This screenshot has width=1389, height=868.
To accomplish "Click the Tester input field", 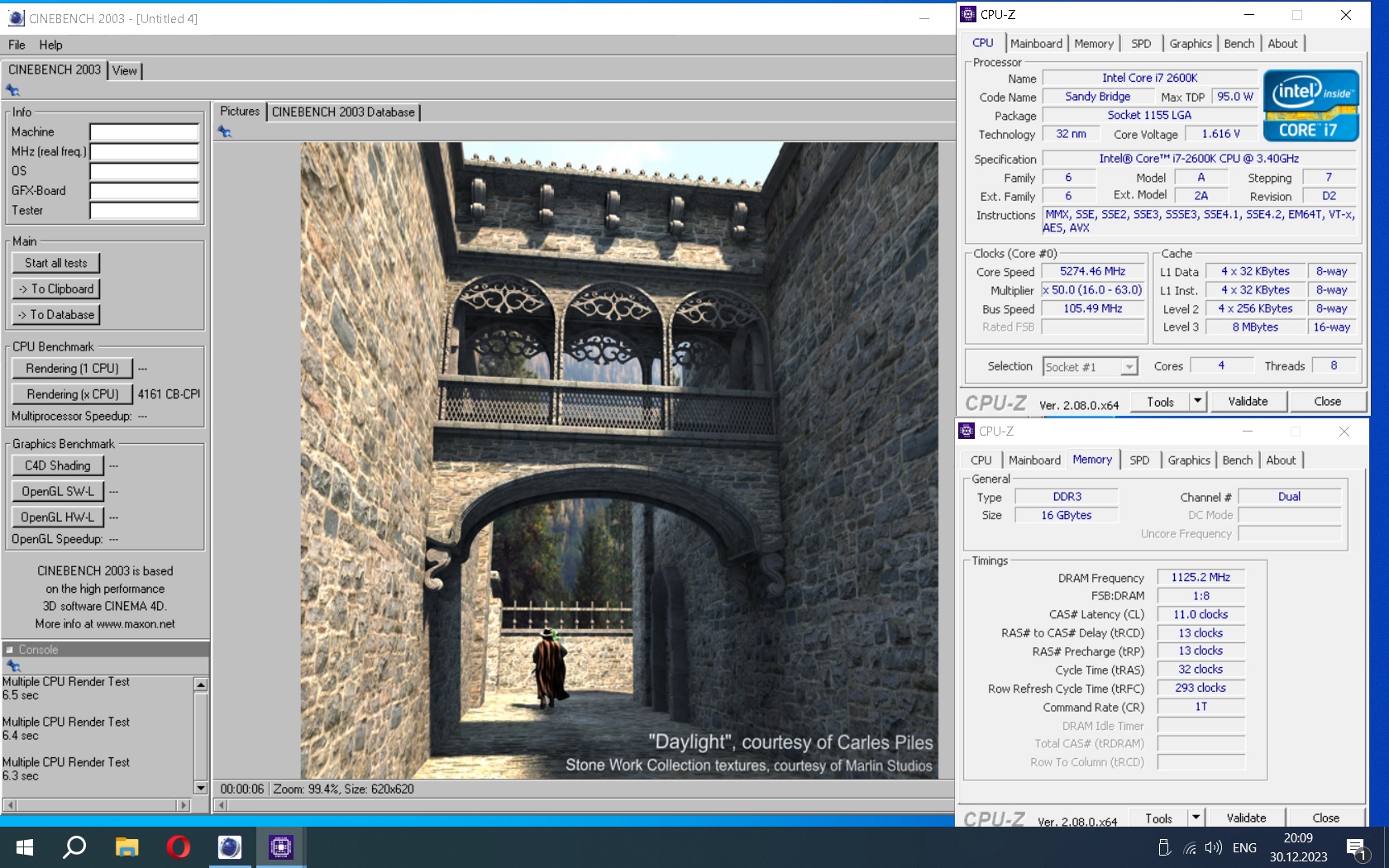I will [x=145, y=211].
